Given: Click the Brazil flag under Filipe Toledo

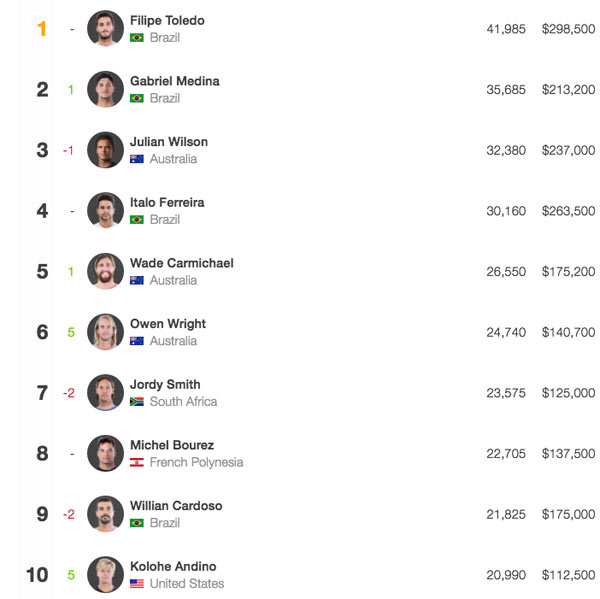Looking at the screenshot, I should 137,38.
